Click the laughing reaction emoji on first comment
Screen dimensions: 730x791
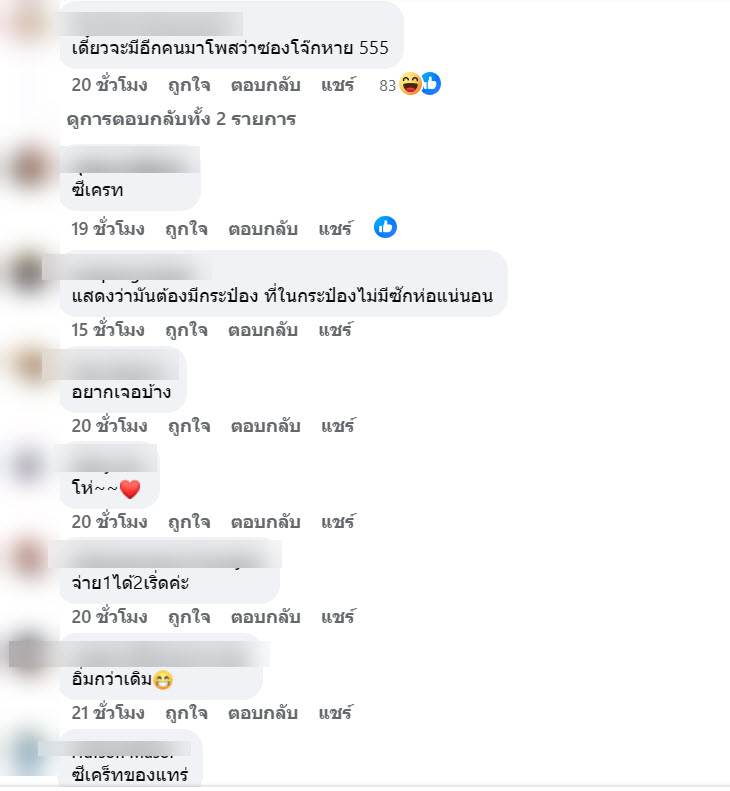[x=410, y=84]
